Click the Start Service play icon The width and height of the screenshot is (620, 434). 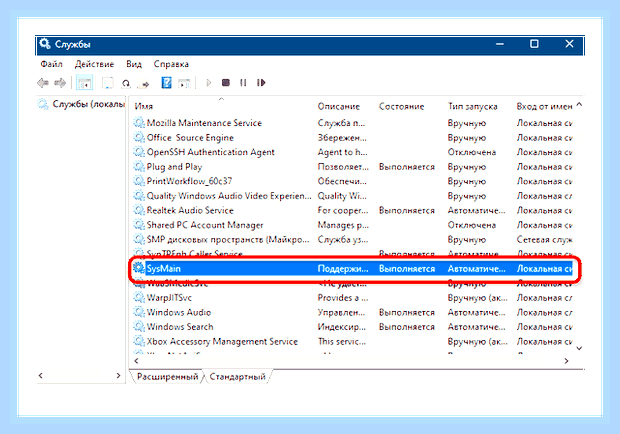coord(209,83)
